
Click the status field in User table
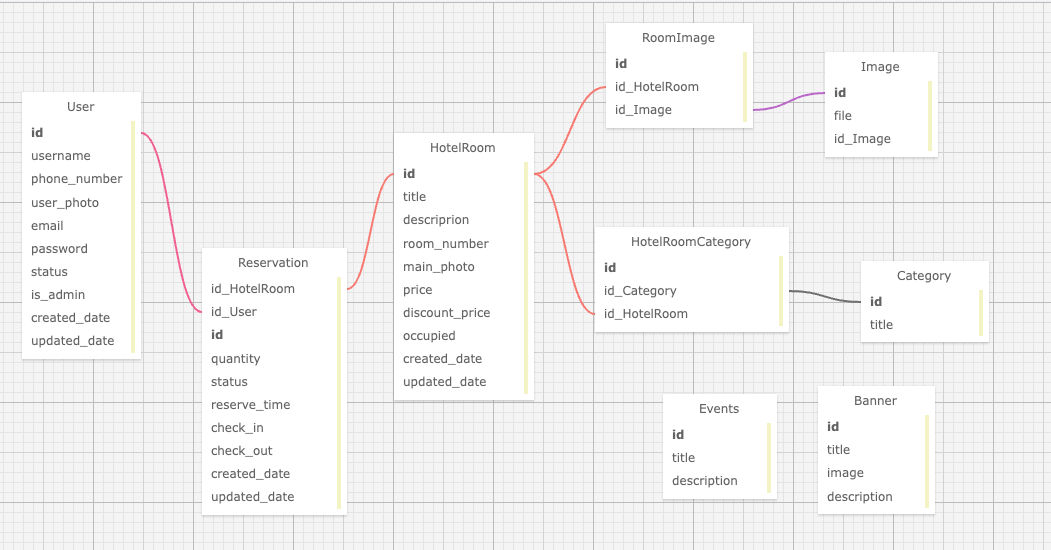click(49, 271)
